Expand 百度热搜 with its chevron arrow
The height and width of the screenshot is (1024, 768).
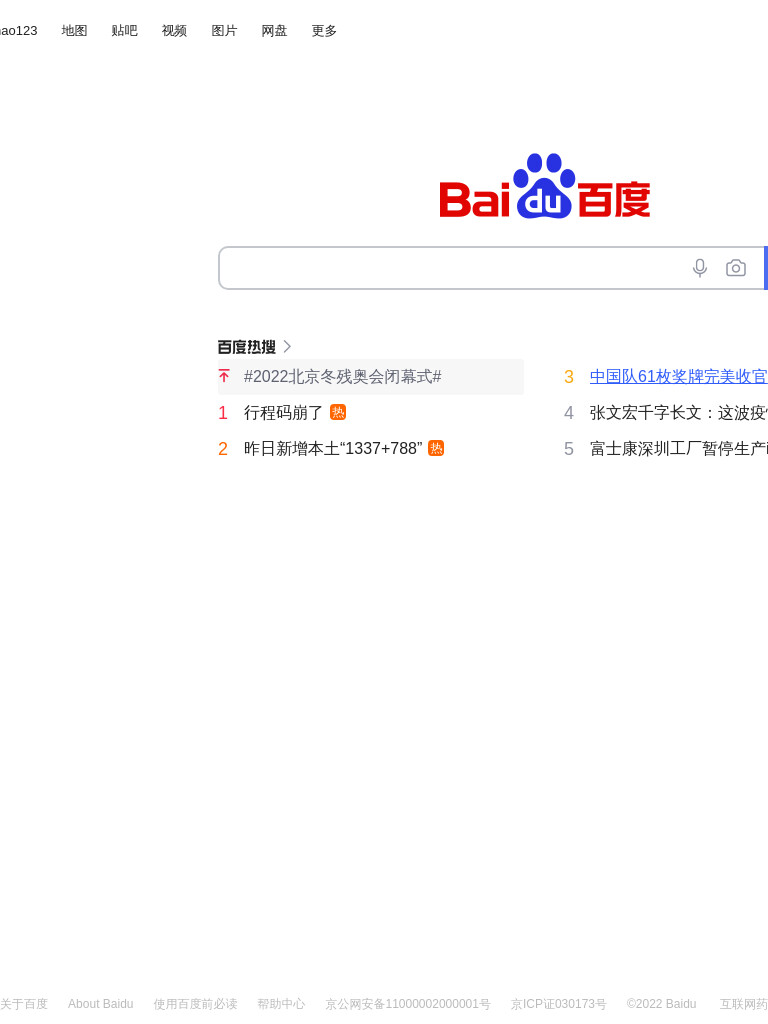[x=287, y=346]
